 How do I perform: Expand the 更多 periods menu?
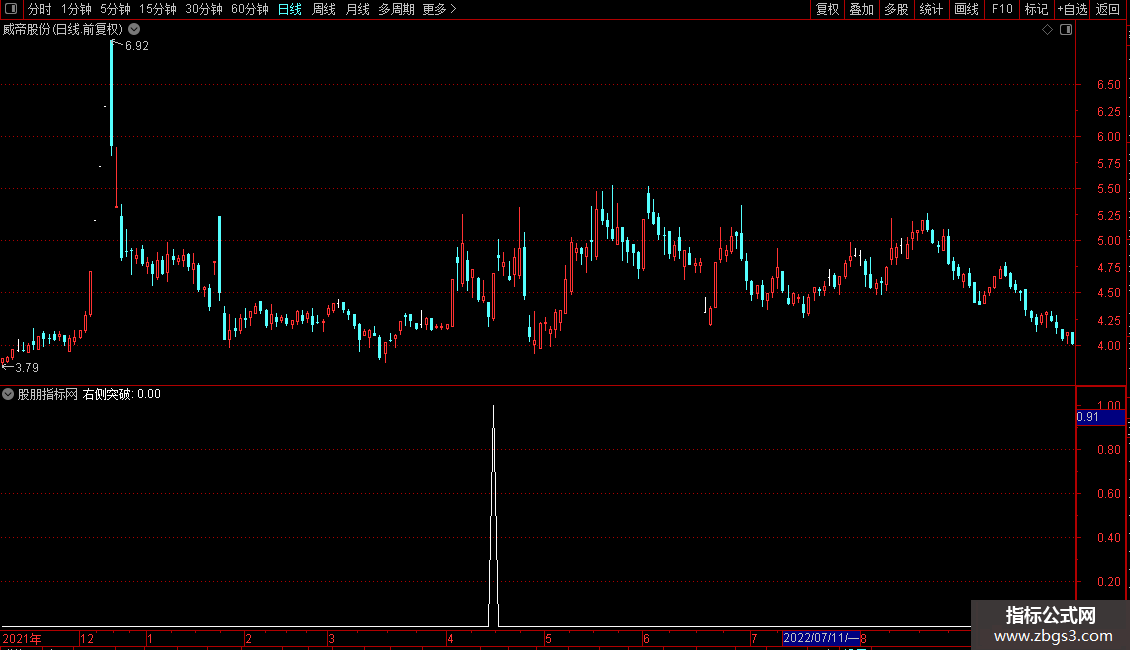pos(439,9)
